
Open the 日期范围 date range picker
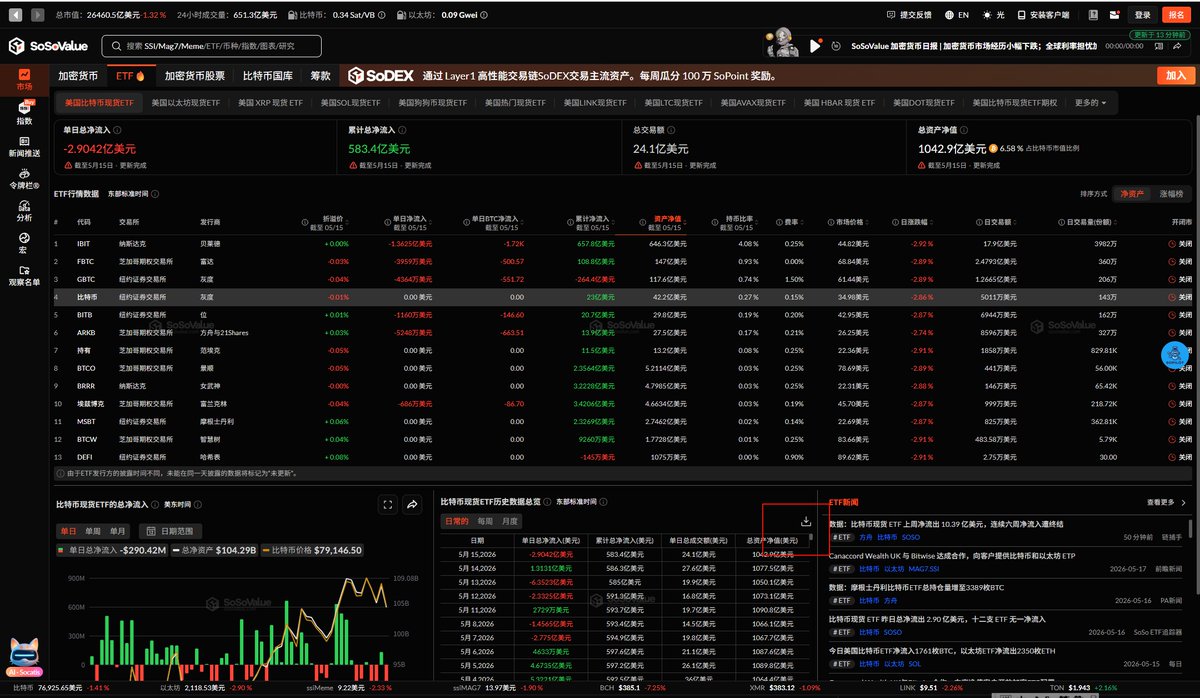(170, 531)
